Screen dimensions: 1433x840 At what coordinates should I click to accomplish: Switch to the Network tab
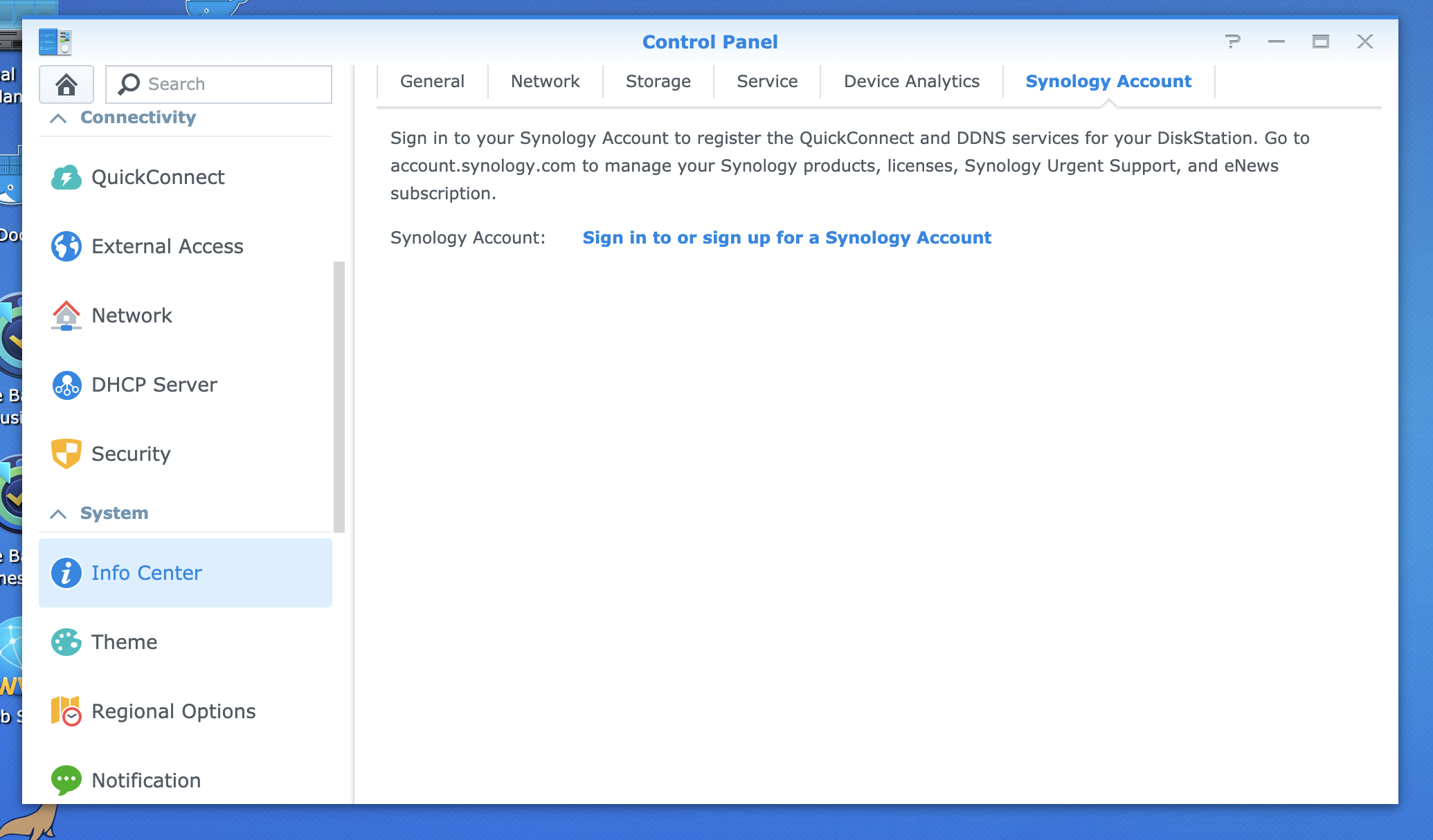545,81
